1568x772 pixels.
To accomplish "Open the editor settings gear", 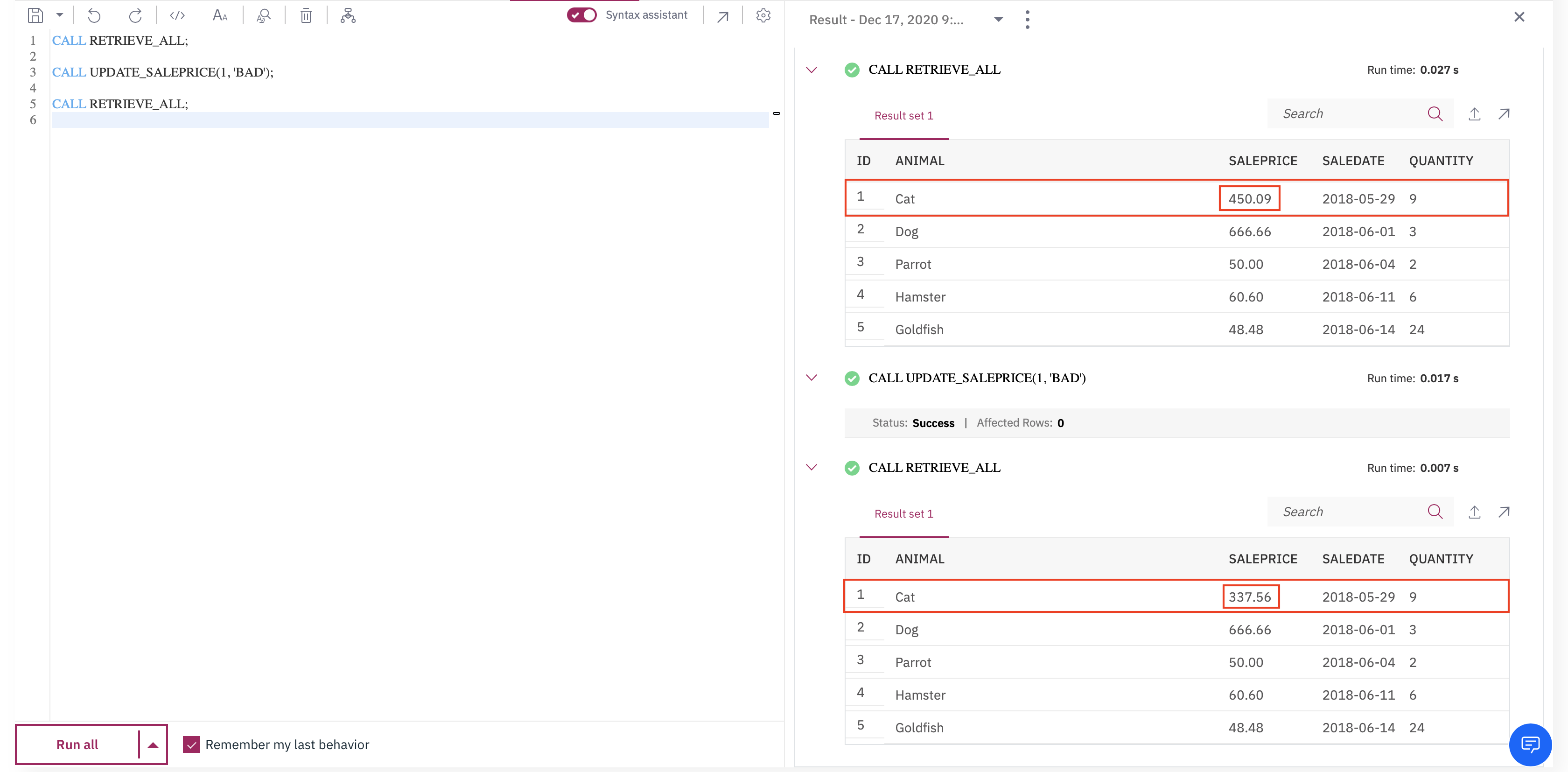I will click(763, 16).
